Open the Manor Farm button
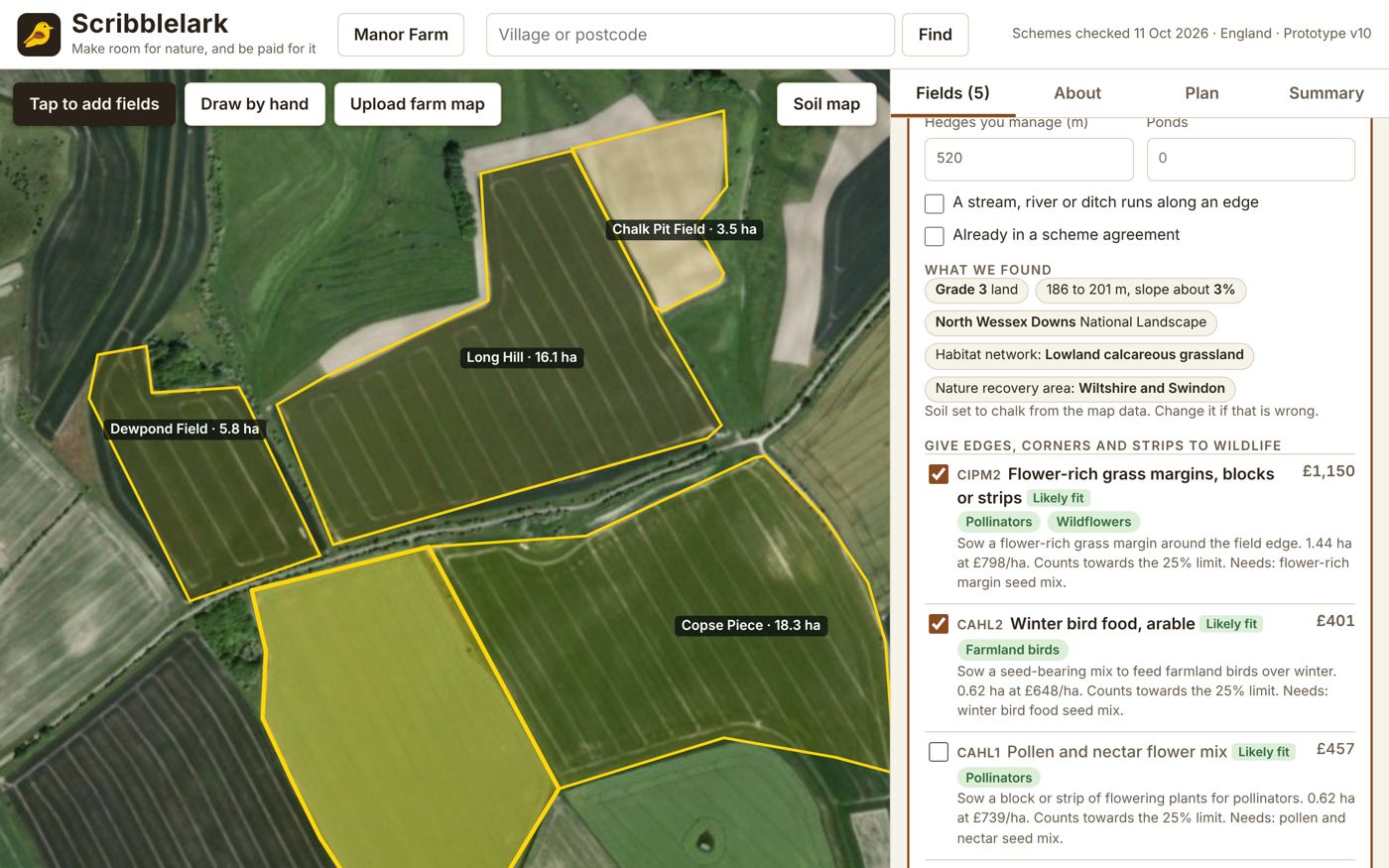This screenshot has width=1389, height=868. [x=401, y=35]
